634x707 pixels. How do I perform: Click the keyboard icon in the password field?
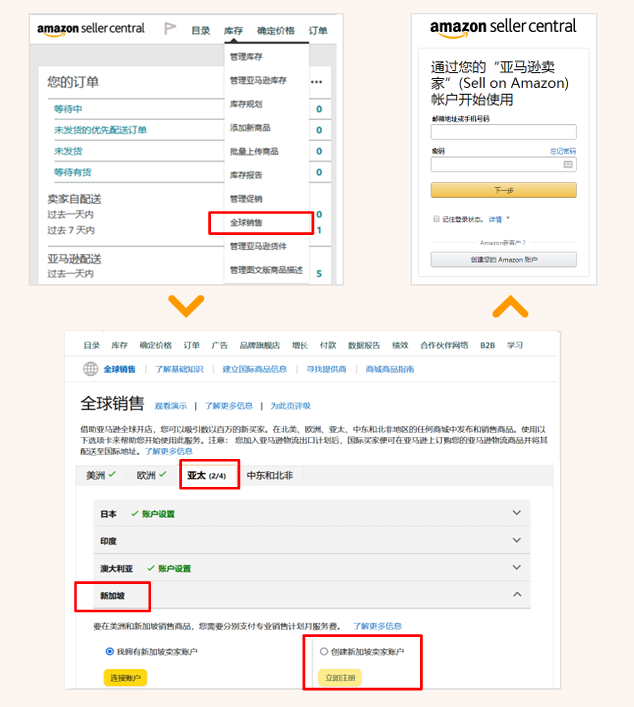568,164
